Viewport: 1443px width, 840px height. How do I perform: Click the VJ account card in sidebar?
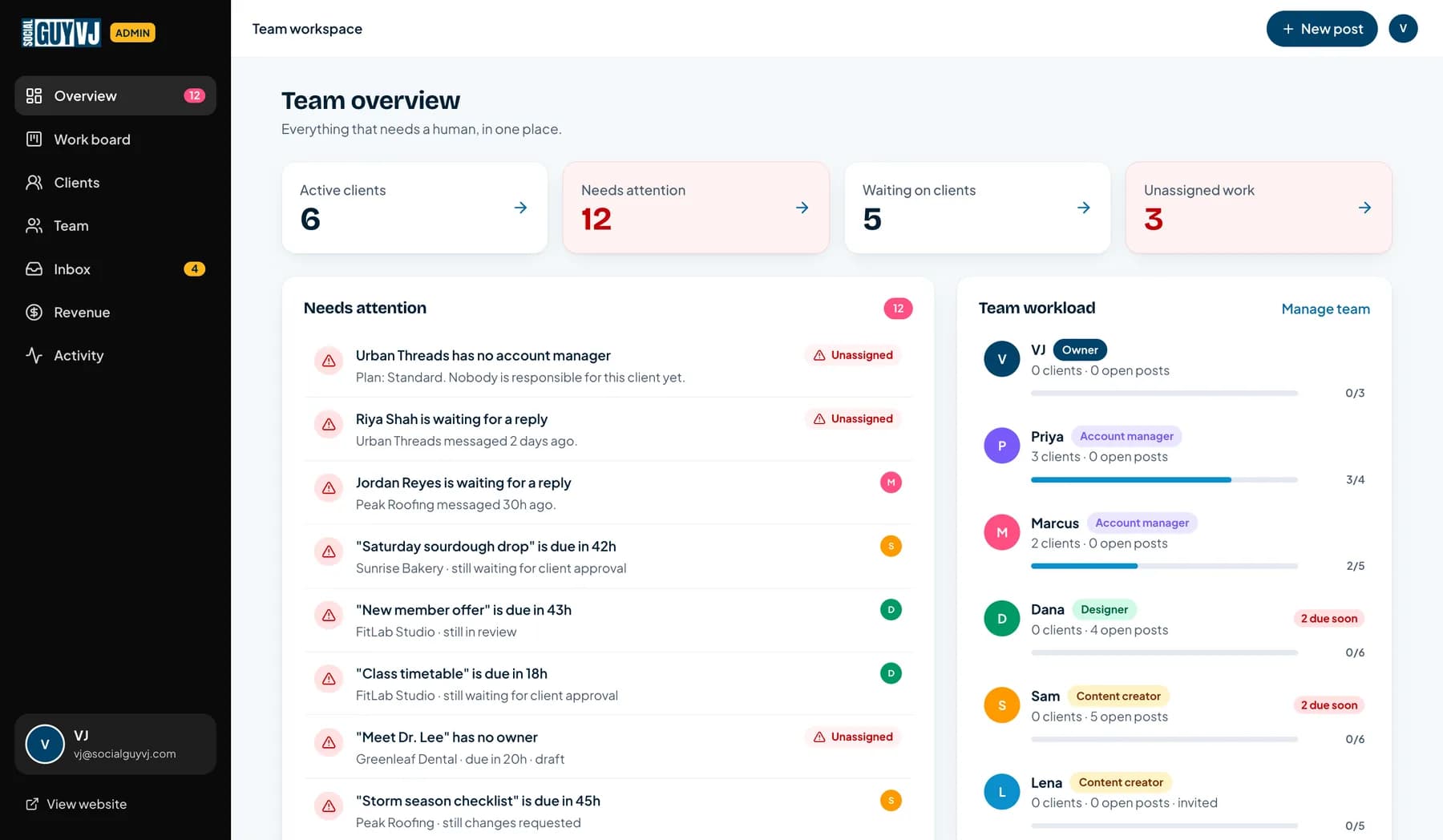point(115,744)
